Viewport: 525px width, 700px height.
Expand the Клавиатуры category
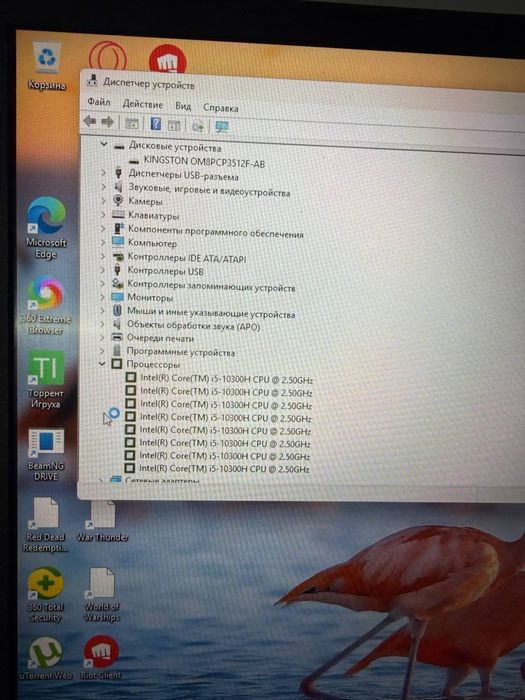point(103,215)
